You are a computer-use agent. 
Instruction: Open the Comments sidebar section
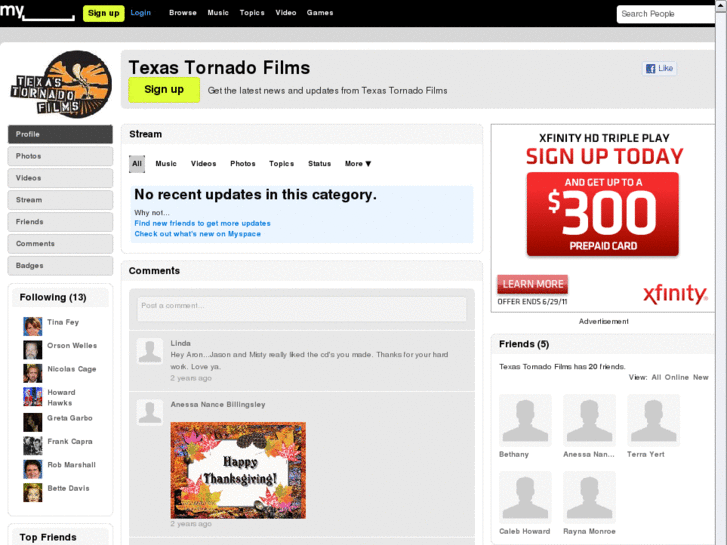60,244
